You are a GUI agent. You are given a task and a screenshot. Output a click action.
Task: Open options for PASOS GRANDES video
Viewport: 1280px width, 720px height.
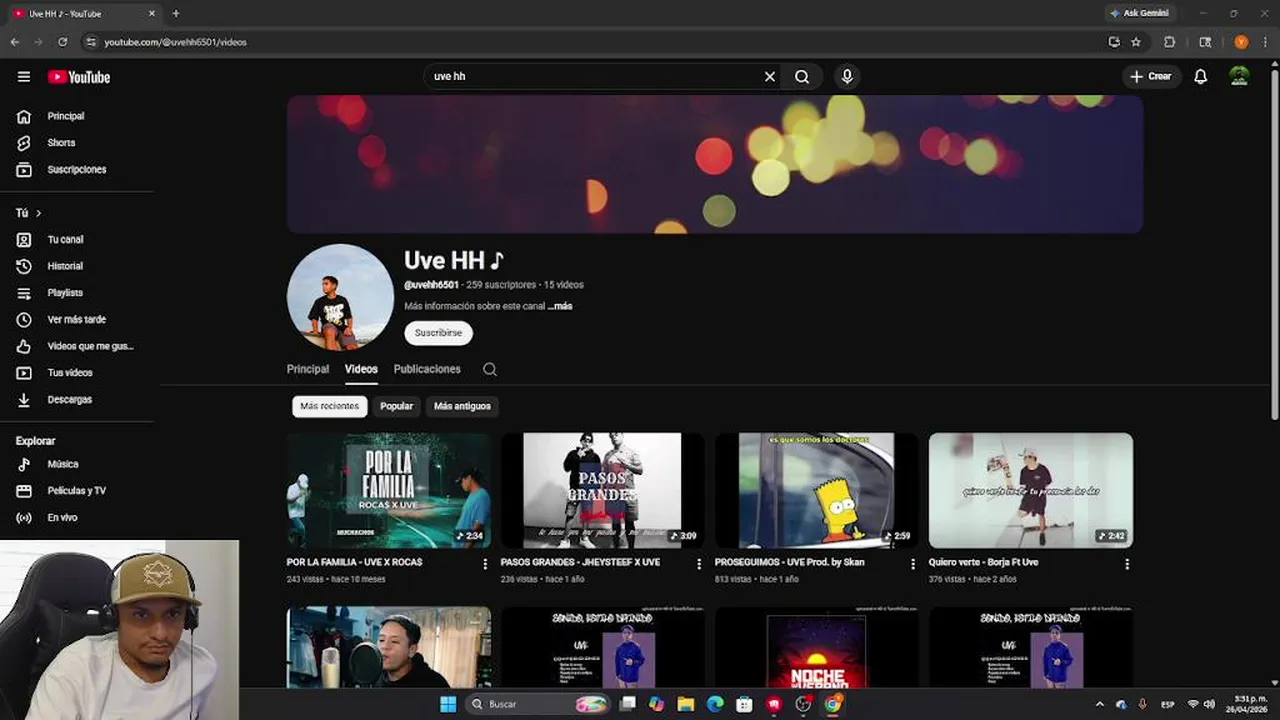tap(699, 564)
